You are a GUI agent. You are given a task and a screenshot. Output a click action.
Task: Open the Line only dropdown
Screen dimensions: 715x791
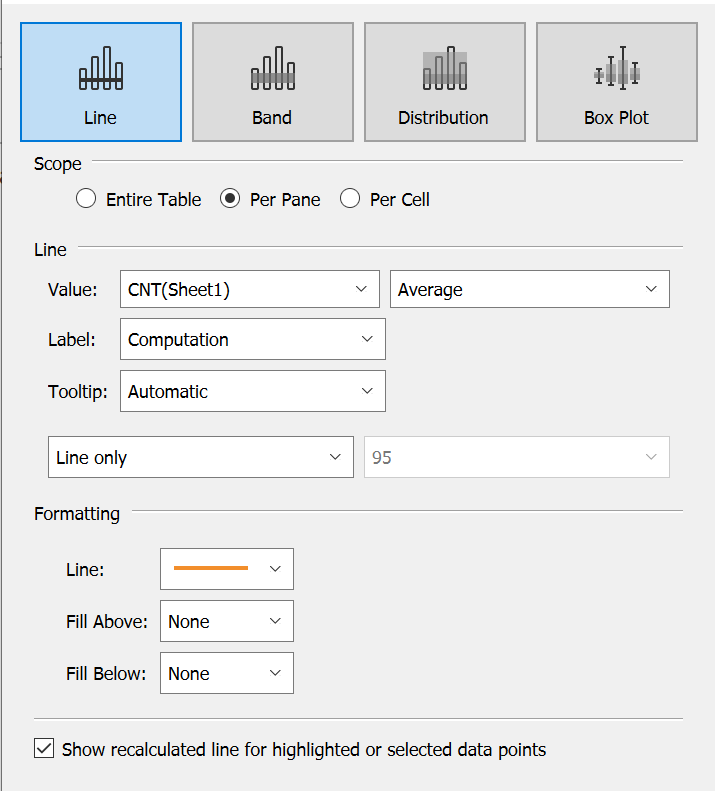[200, 458]
